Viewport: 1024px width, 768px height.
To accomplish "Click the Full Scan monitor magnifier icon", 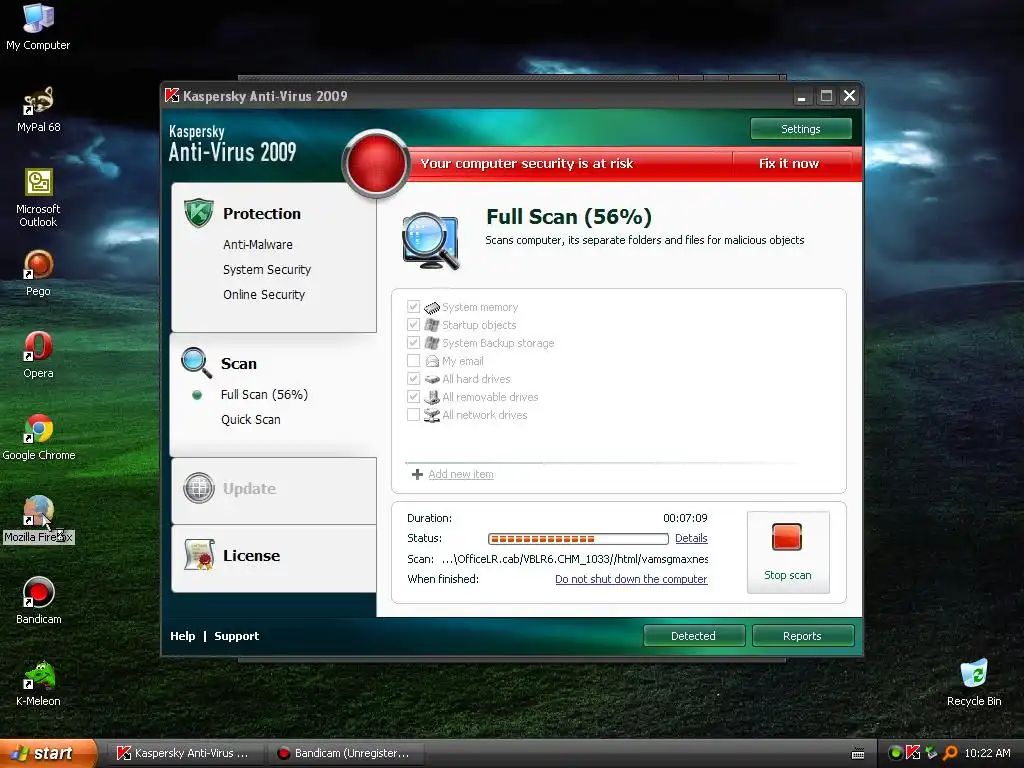I will coord(431,242).
